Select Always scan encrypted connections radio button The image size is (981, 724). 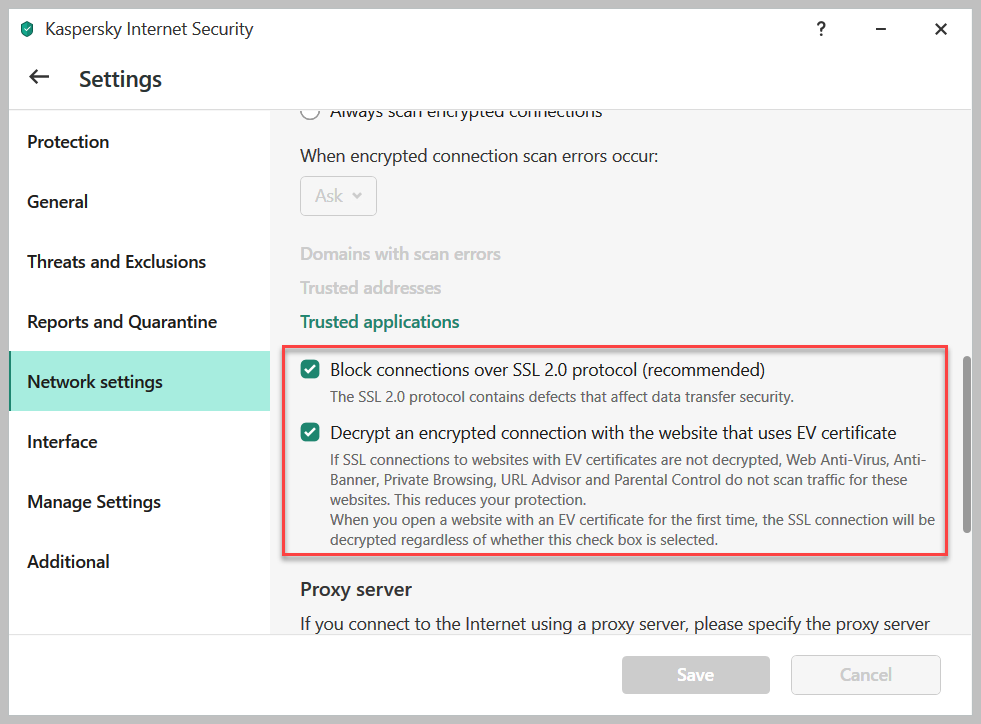(310, 113)
